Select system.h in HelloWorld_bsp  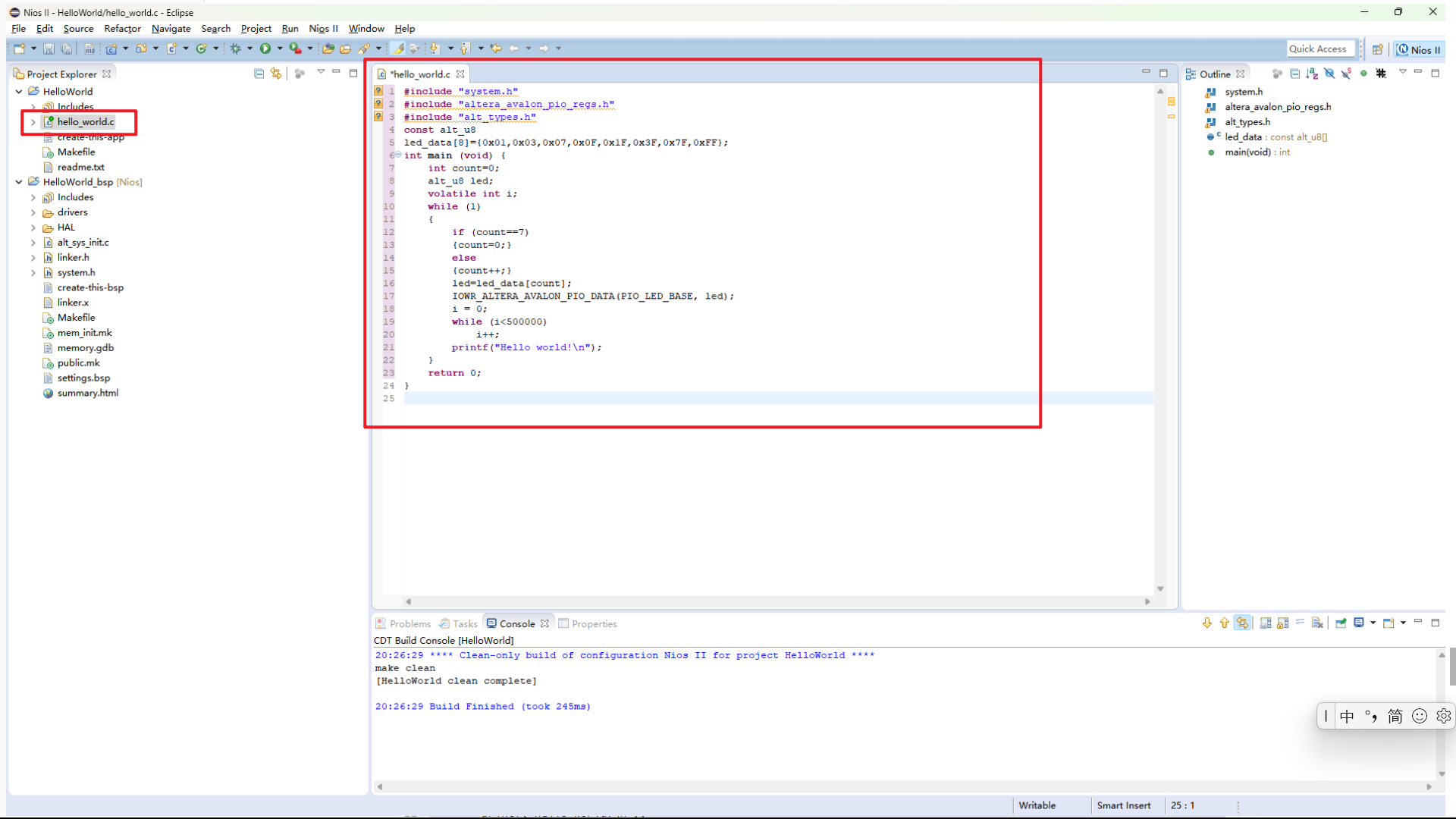[x=76, y=272]
